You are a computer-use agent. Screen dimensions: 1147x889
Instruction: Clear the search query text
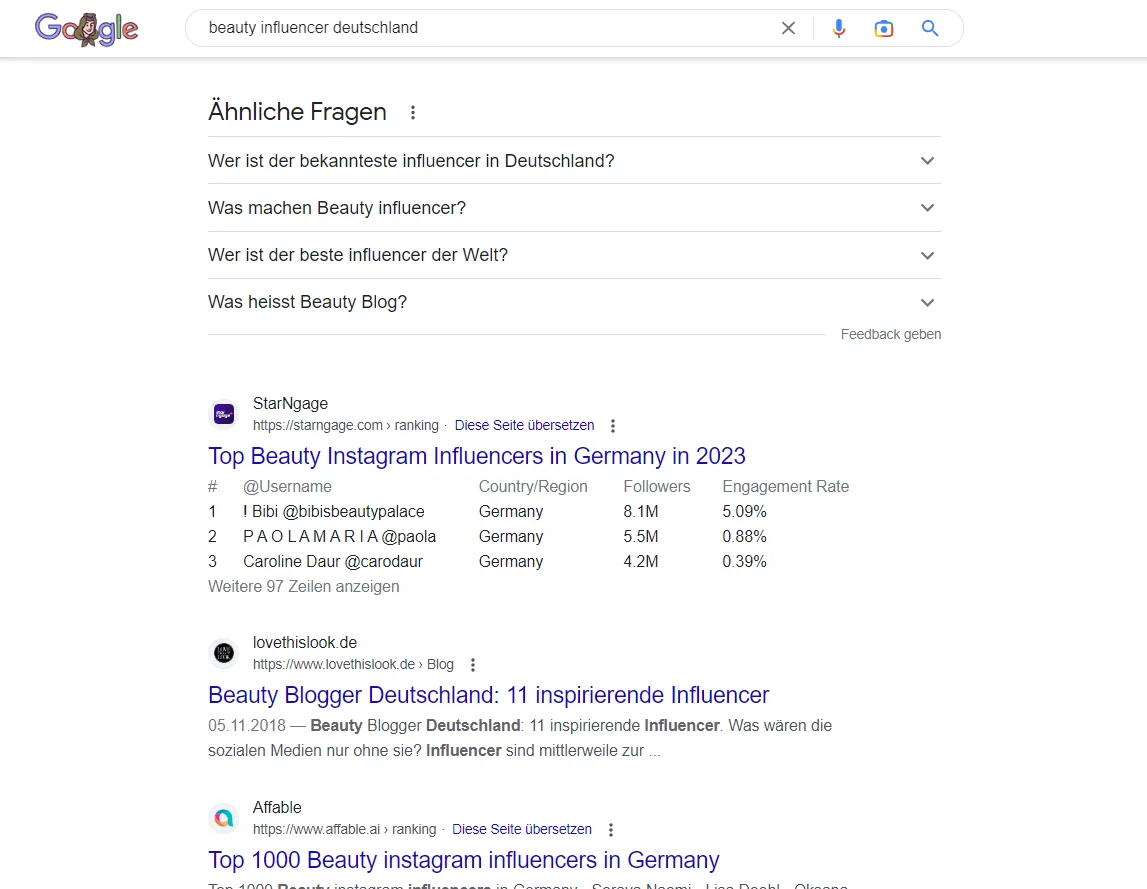(x=788, y=28)
